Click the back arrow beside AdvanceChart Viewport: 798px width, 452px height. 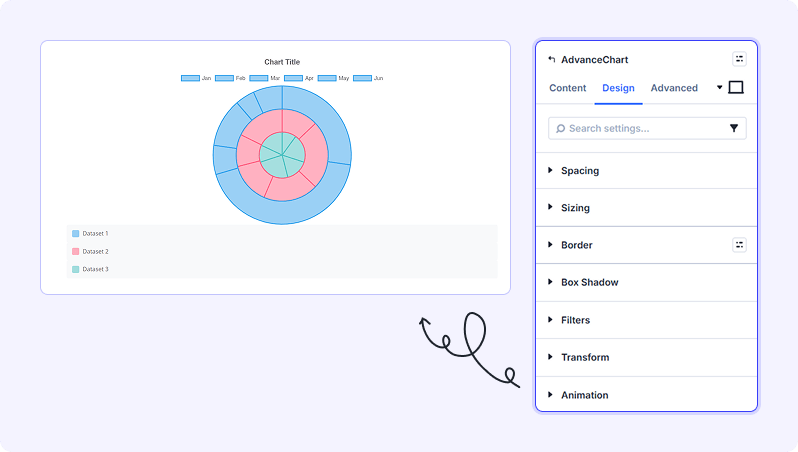point(551,60)
